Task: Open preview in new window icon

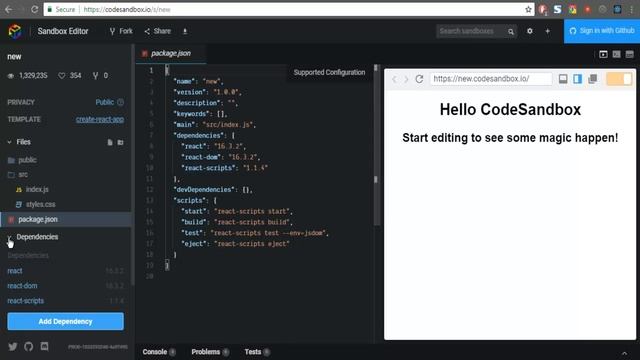Action: tap(593, 79)
